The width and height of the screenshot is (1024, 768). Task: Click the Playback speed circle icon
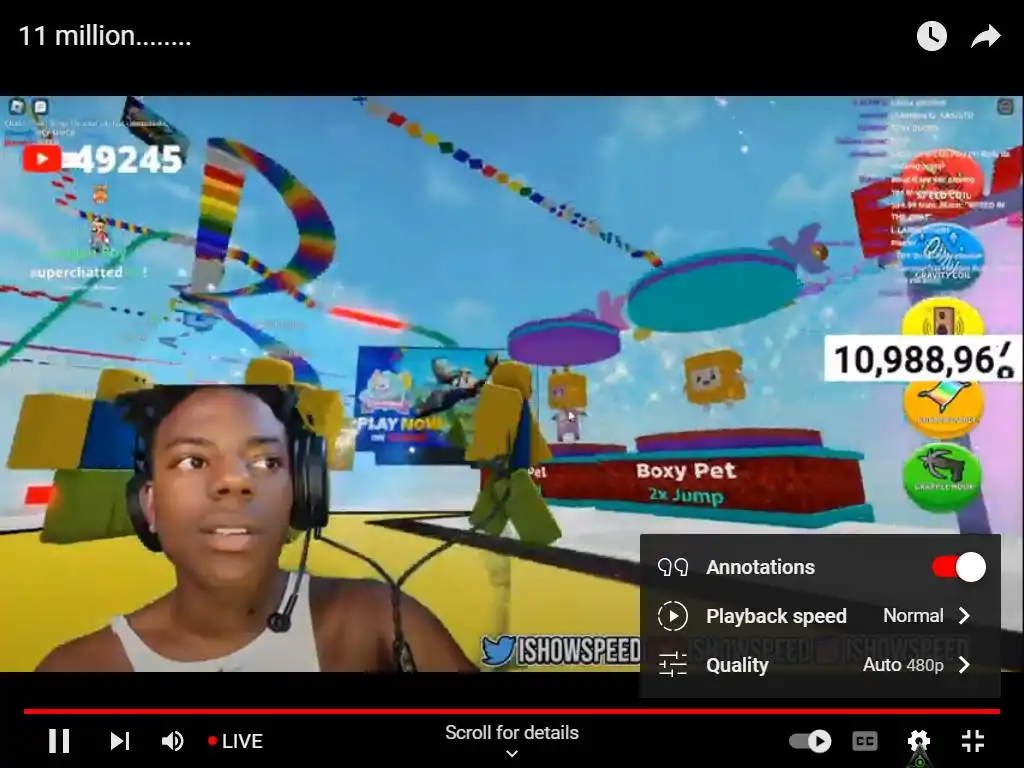[x=673, y=616]
